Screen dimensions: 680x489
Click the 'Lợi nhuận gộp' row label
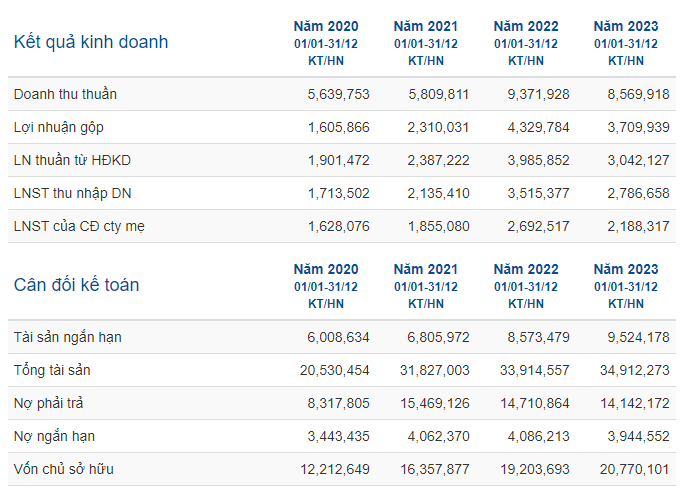tap(59, 127)
